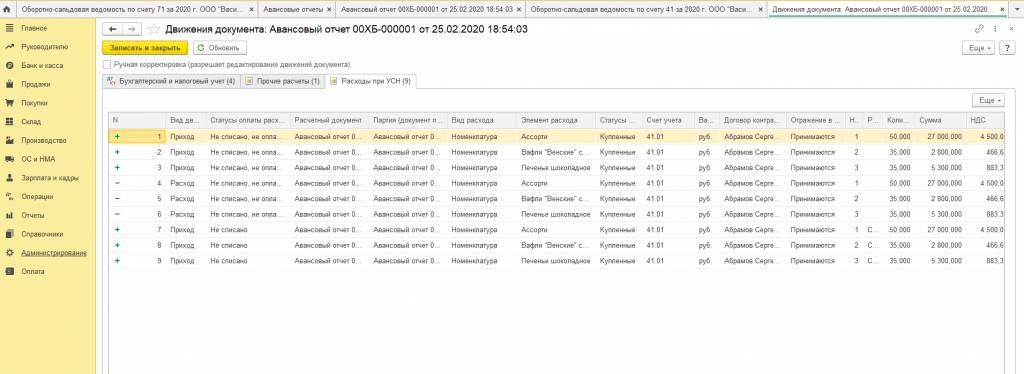Open the Производство section icon
This screenshot has height=374, width=1024.
9,140
